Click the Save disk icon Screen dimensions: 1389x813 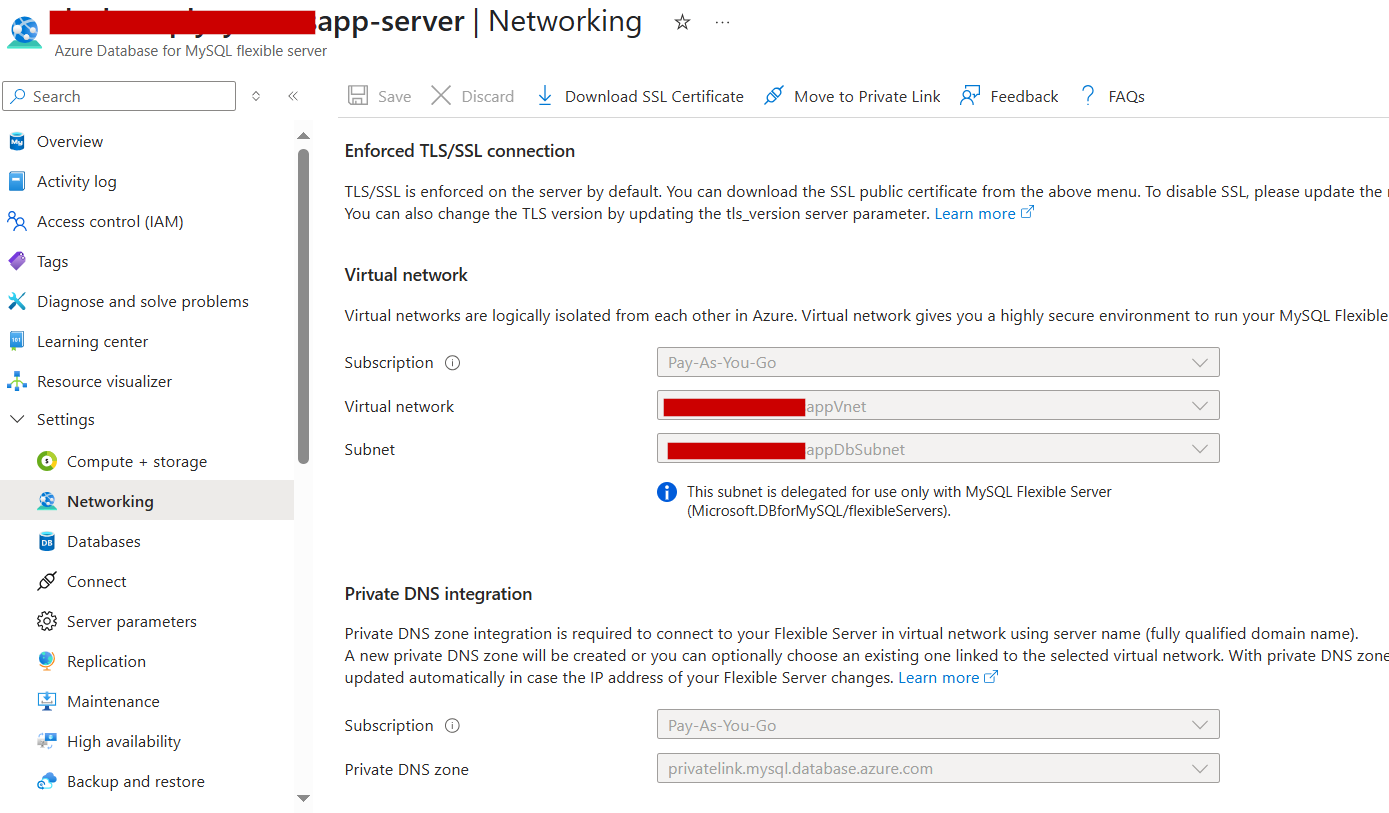pyautogui.click(x=357, y=96)
